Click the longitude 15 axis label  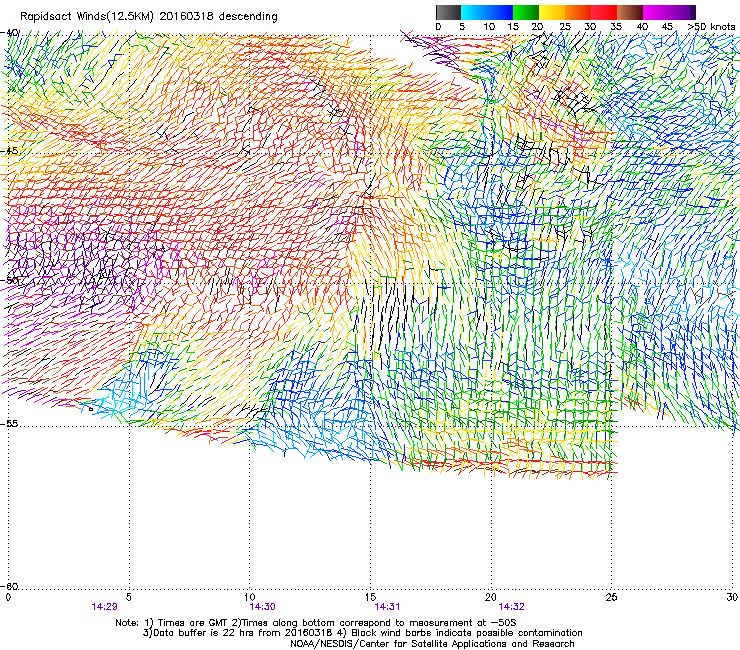click(370, 597)
